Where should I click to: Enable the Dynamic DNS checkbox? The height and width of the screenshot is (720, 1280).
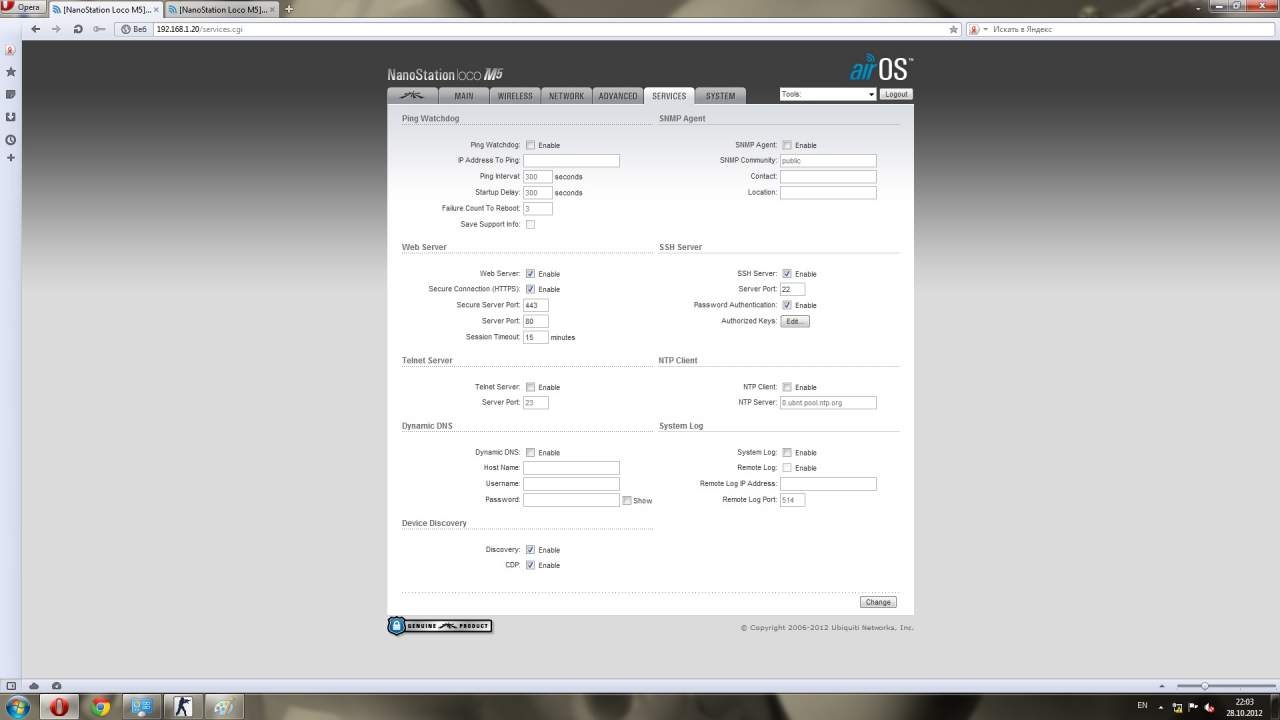530,452
